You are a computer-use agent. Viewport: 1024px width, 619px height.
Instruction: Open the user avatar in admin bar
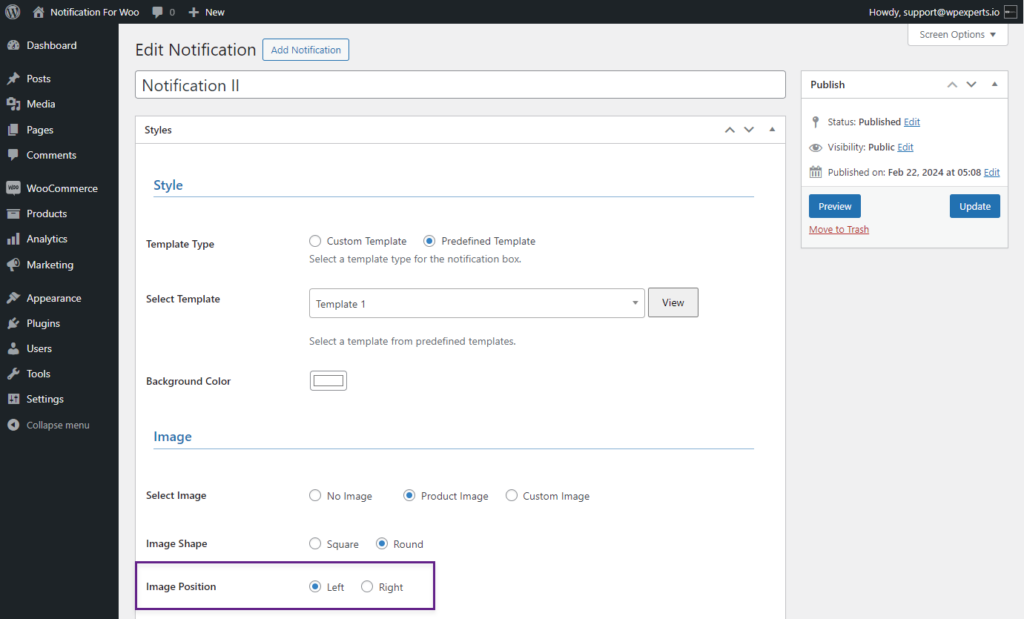[1010, 12]
